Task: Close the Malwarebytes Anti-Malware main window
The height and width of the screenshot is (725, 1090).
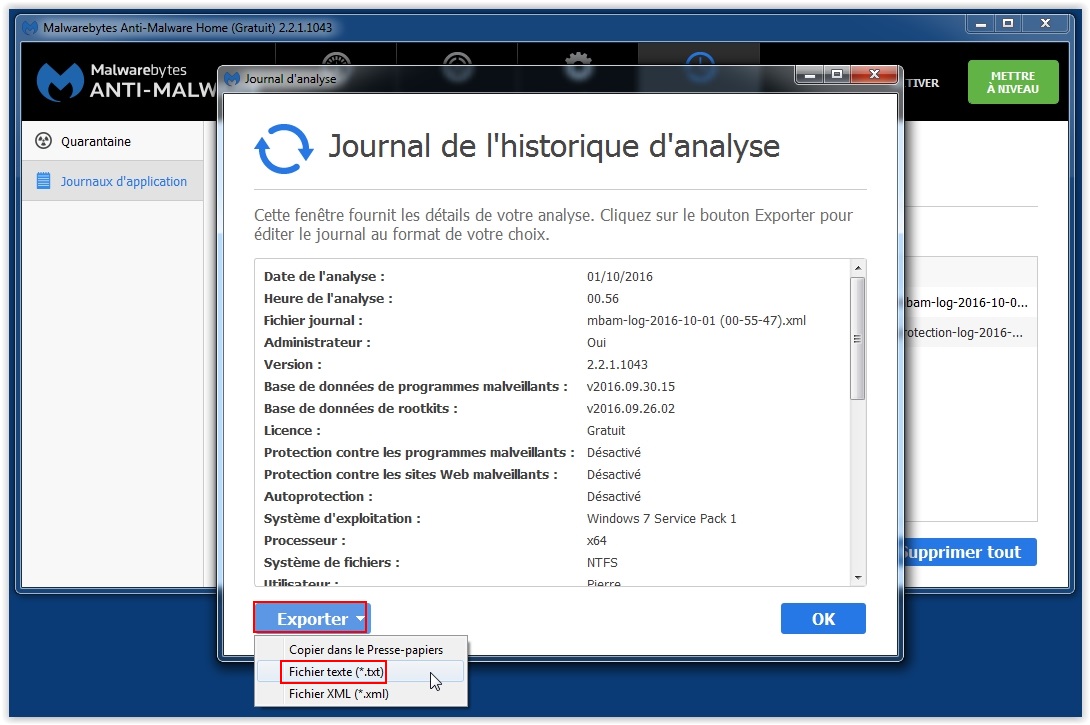Action: click(x=1045, y=24)
